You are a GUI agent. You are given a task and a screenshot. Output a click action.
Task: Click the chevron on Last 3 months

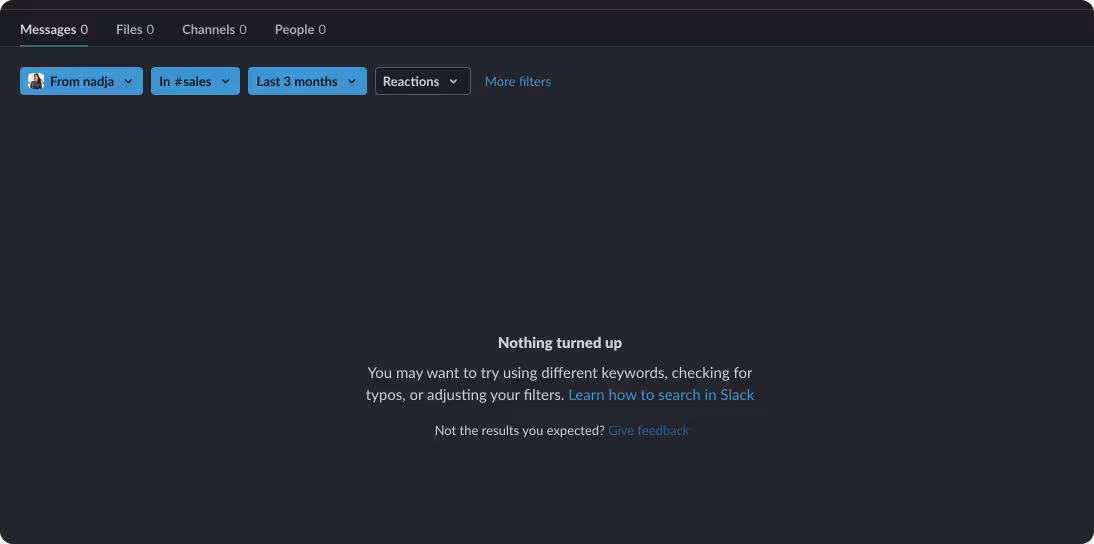[352, 82]
